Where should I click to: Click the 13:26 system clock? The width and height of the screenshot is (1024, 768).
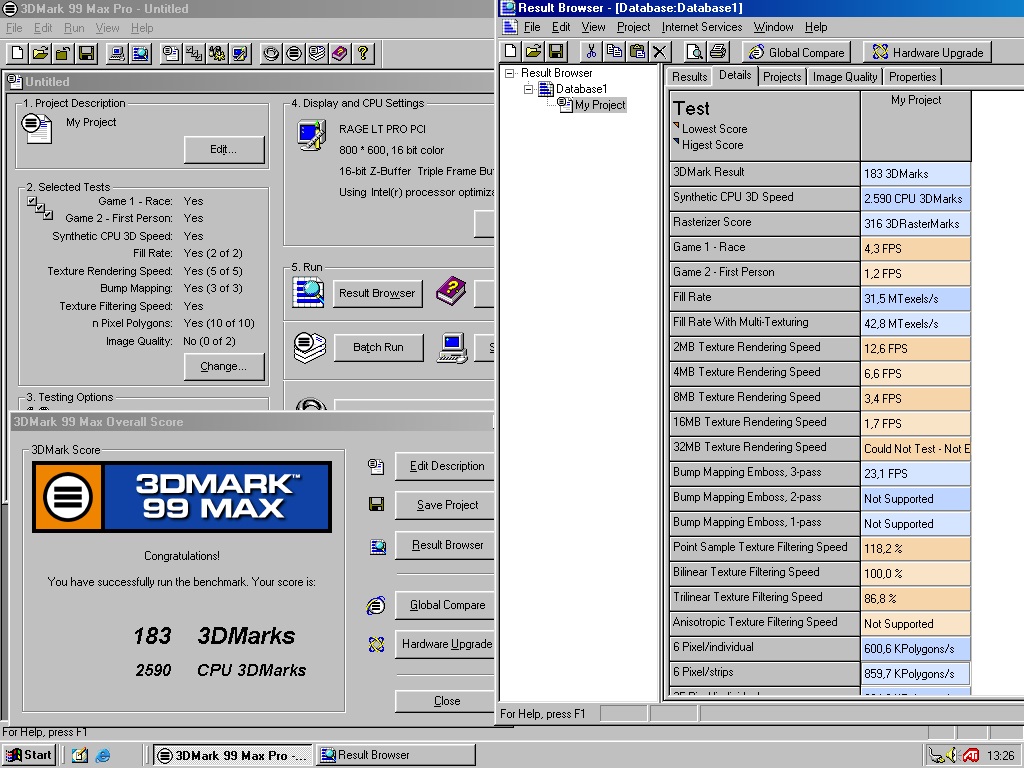pos(1000,756)
